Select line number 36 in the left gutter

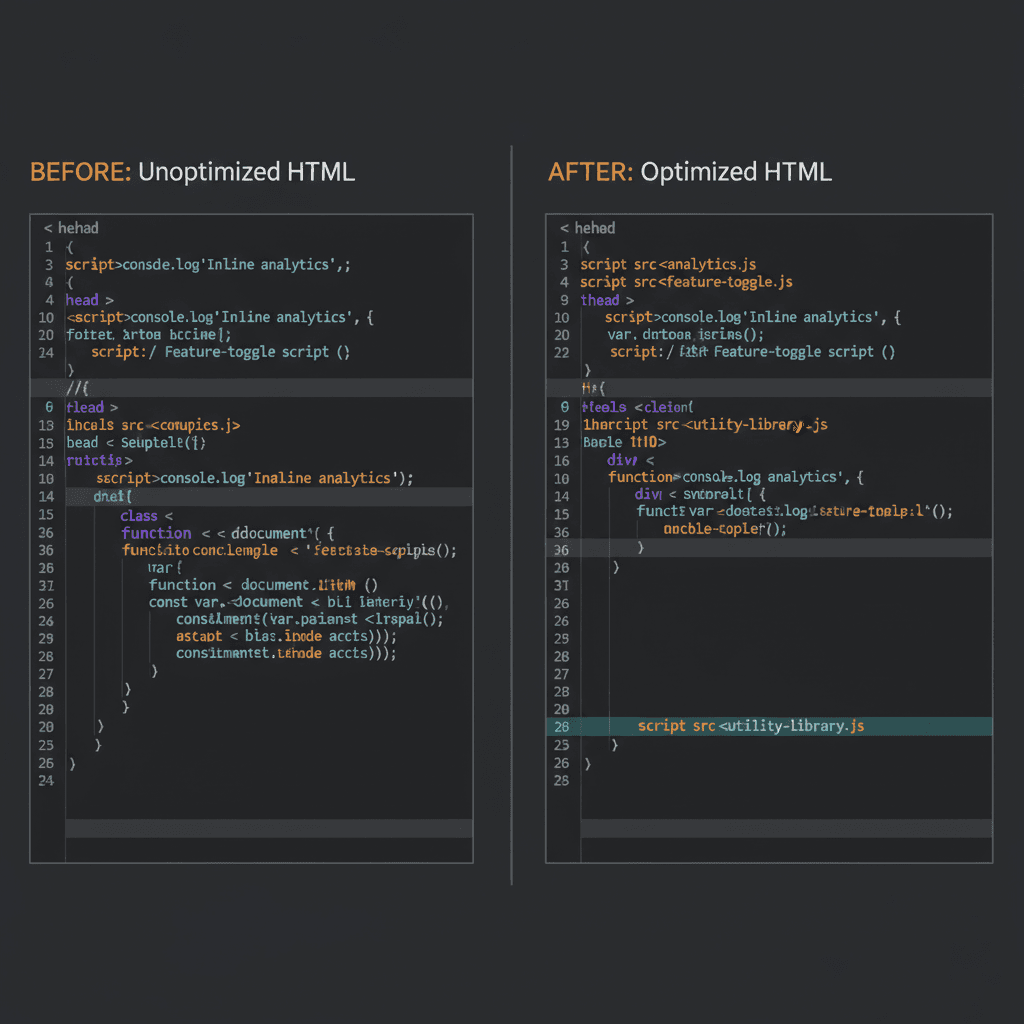[x=47, y=533]
